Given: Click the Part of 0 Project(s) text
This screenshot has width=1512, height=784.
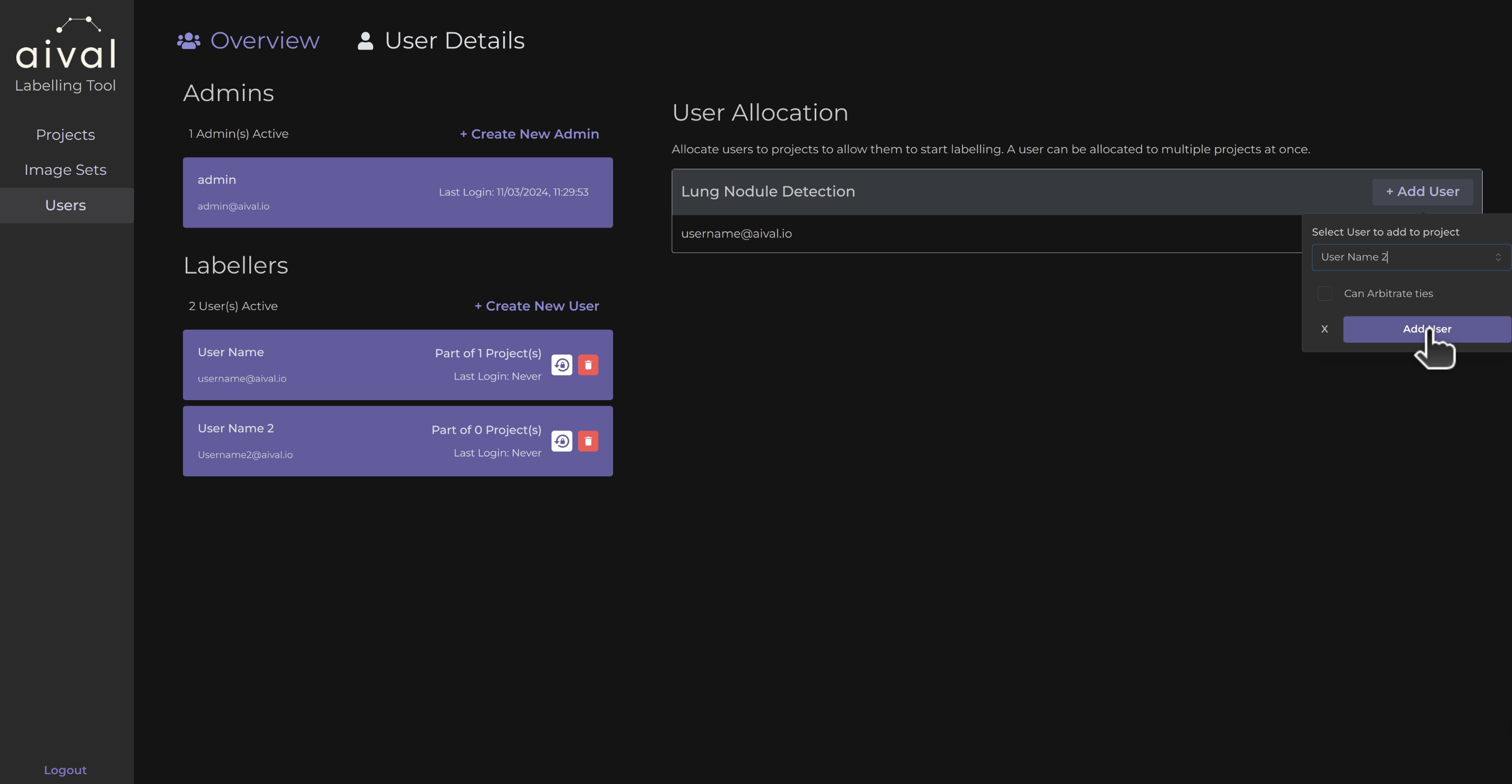Looking at the screenshot, I should coord(486,429).
